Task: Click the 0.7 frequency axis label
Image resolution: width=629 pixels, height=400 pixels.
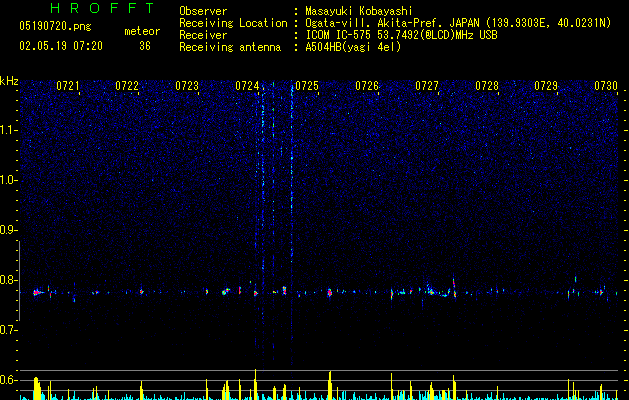Action: (x=8, y=330)
